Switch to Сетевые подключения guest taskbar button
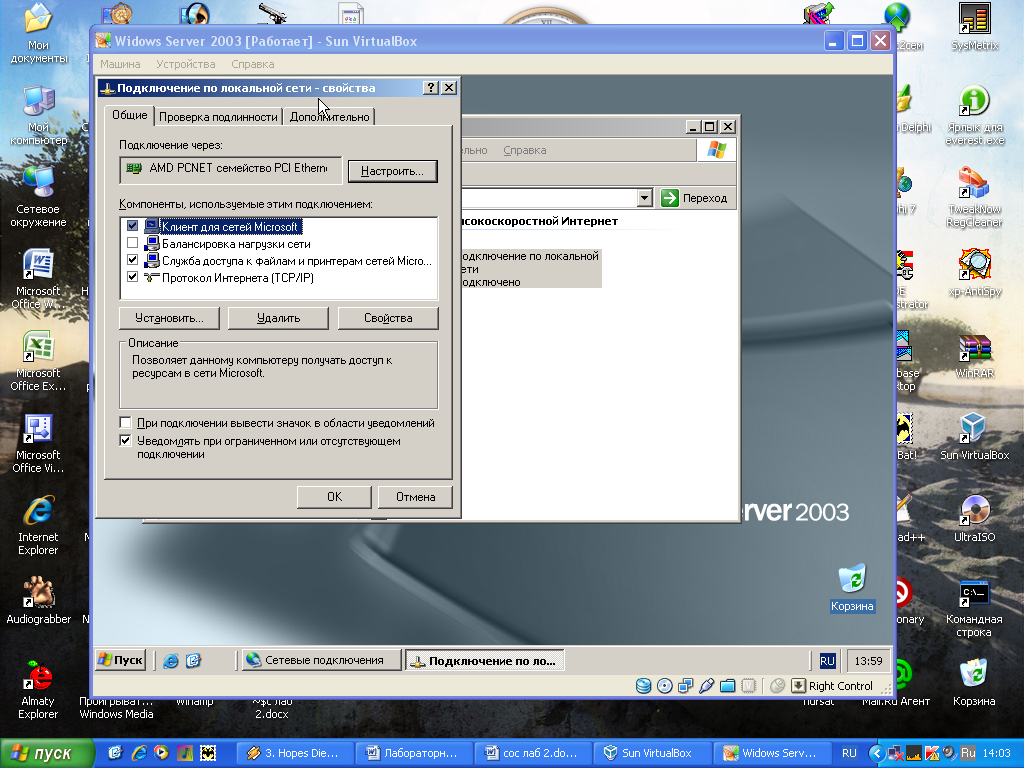The image size is (1024, 768). pyautogui.click(x=321, y=660)
